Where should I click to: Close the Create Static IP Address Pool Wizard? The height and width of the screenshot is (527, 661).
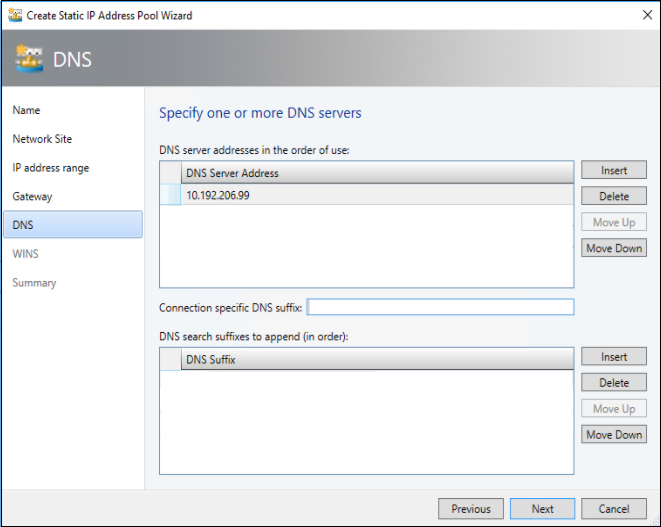tap(647, 15)
